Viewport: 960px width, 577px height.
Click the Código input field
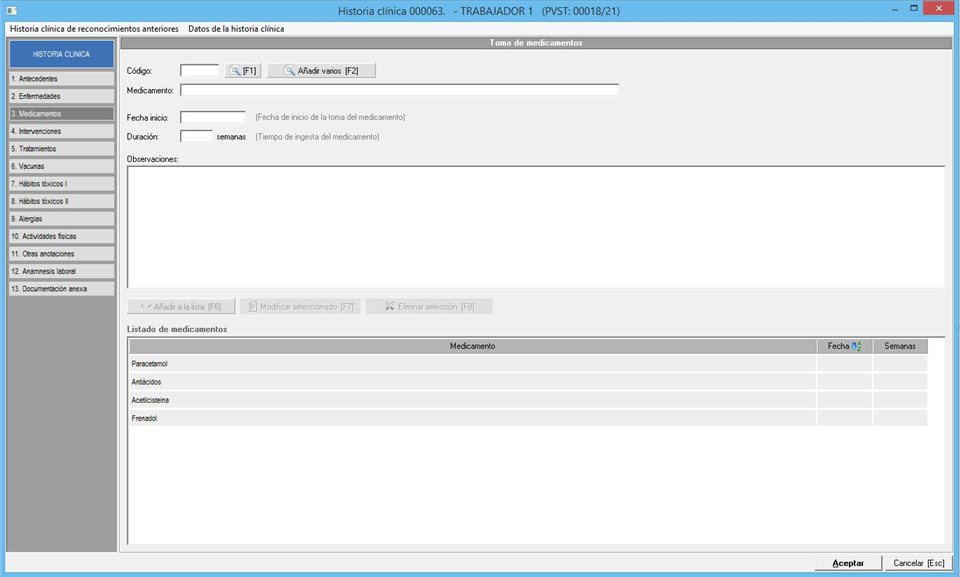click(199, 70)
